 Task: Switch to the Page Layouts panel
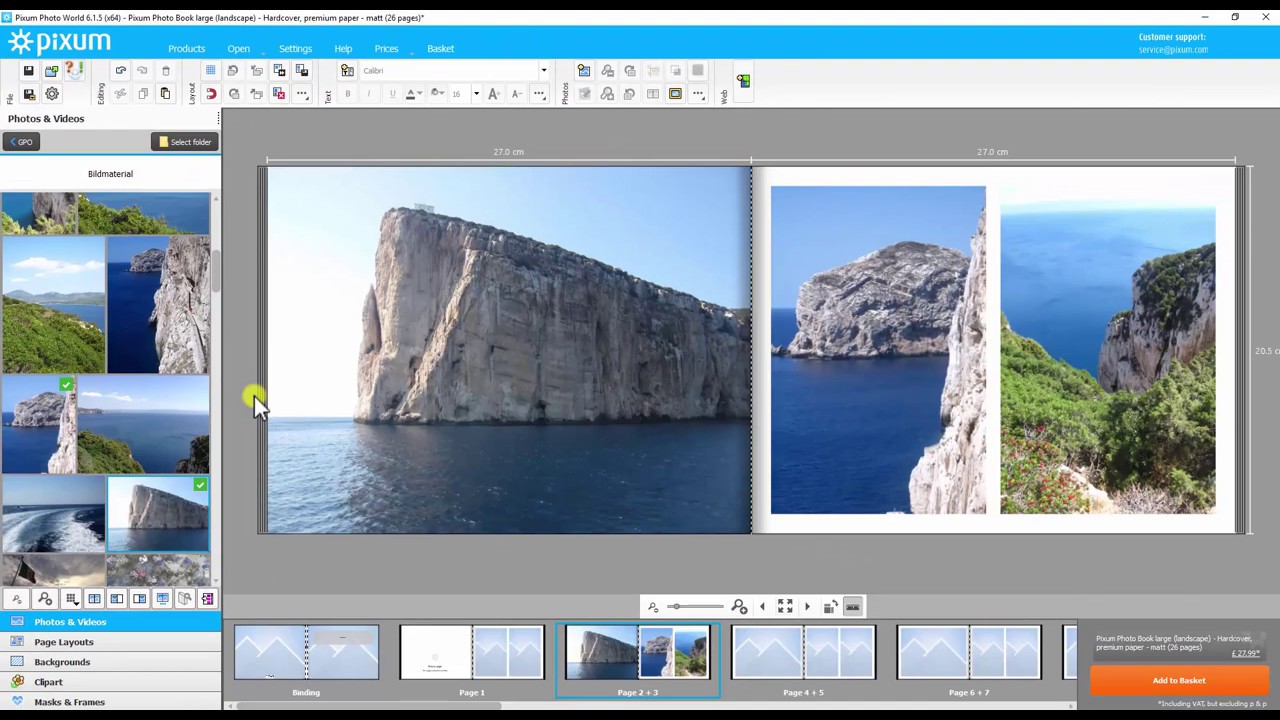[110, 642]
